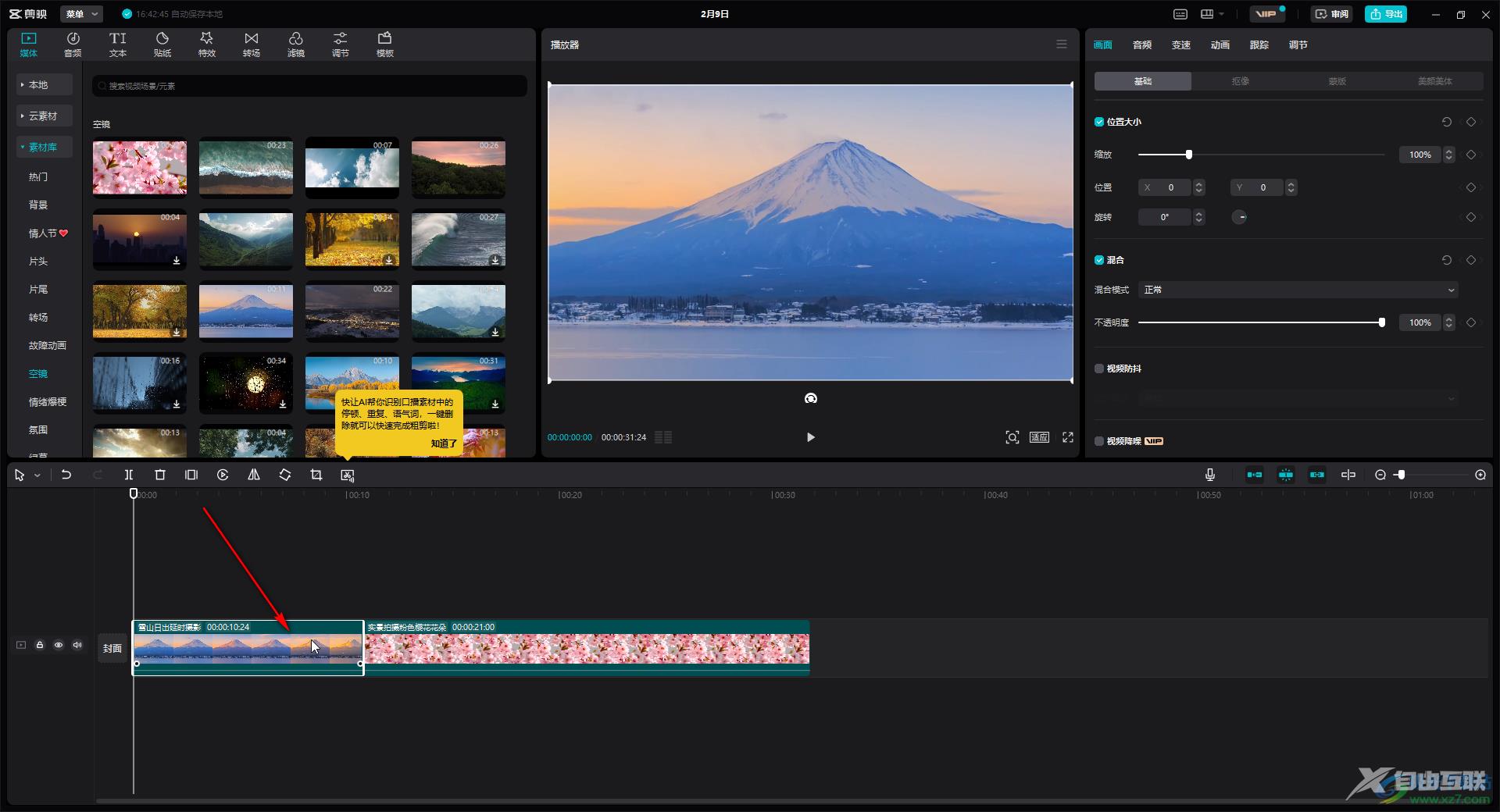Viewport: 1500px width, 812px height.
Task: Open the 滤镜 filters panel
Action: (x=296, y=45)
